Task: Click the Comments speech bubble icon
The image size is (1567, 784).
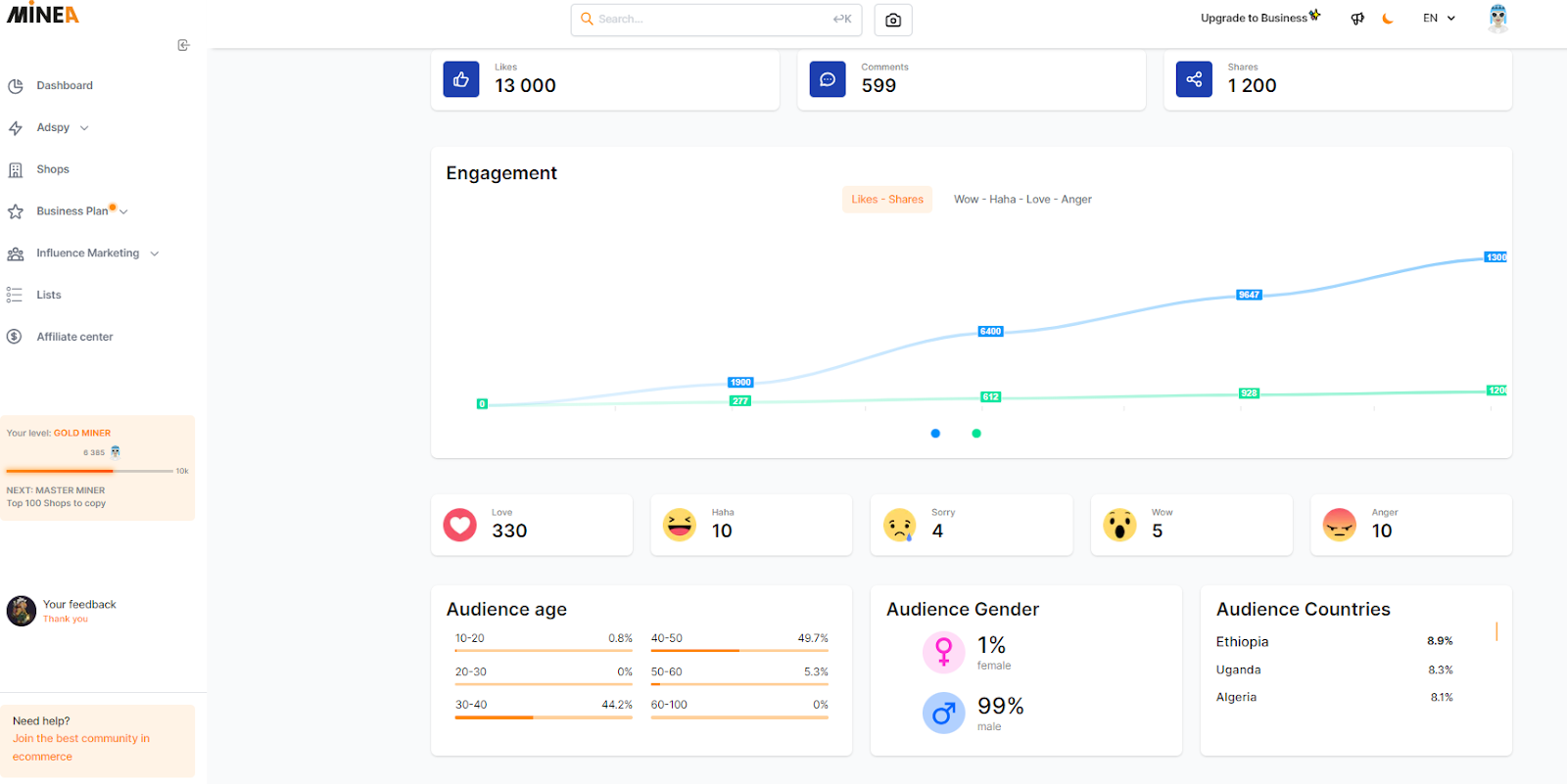Action: (828, 79)
